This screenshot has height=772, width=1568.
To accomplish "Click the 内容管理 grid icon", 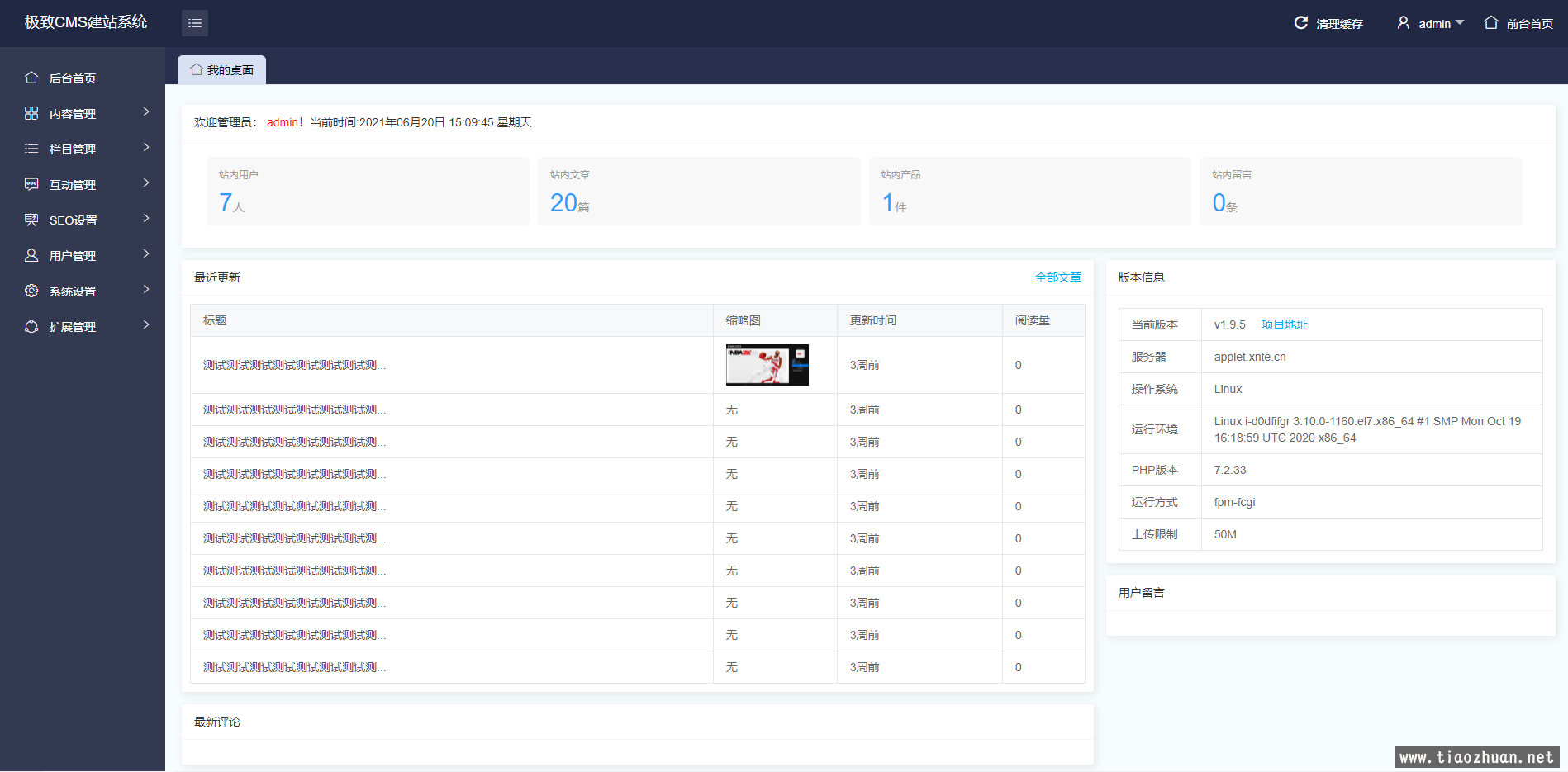I will pyautogui.click(x=31, y=113).
